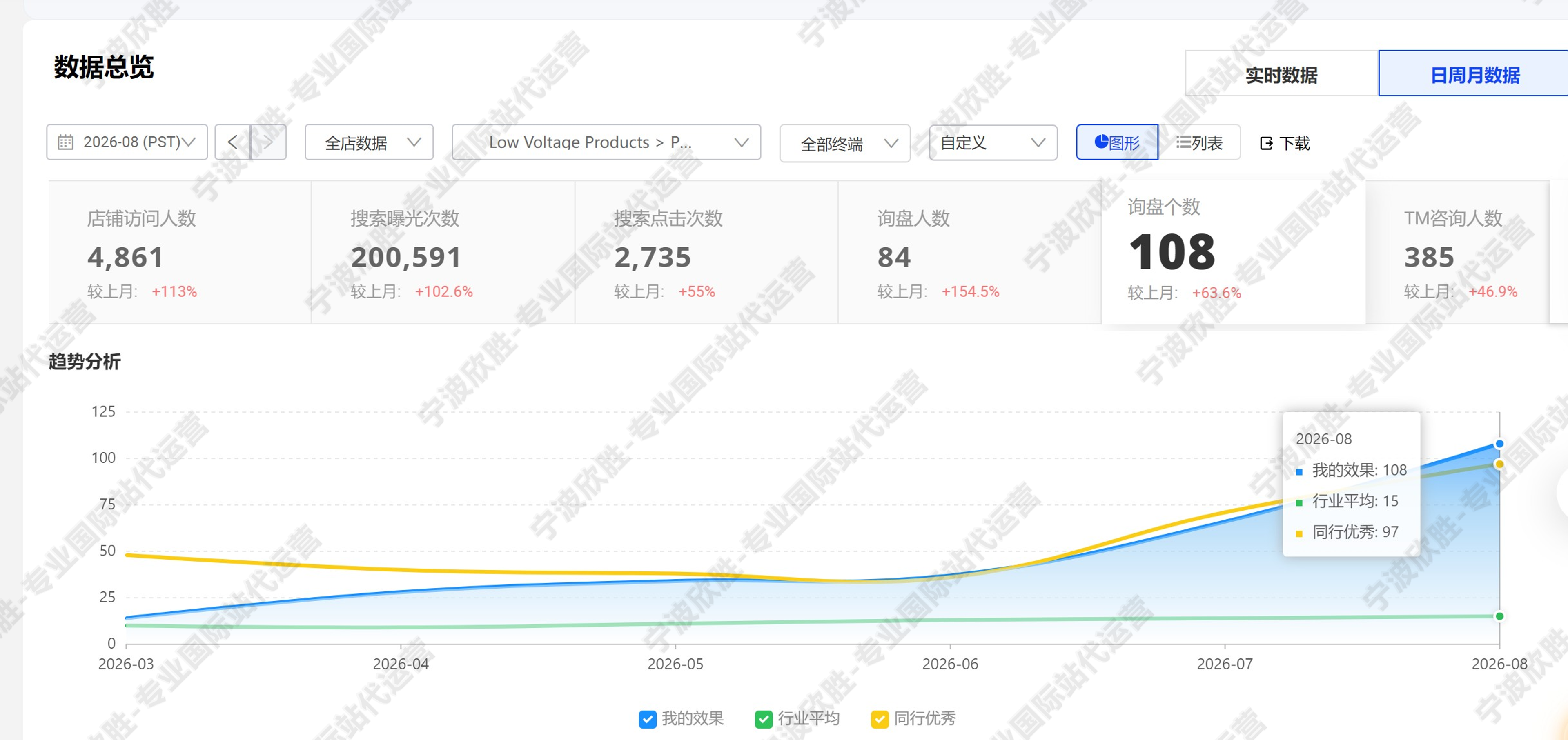
Task: Click the 2026-03 x-axis label
Action: click(126, 664)
